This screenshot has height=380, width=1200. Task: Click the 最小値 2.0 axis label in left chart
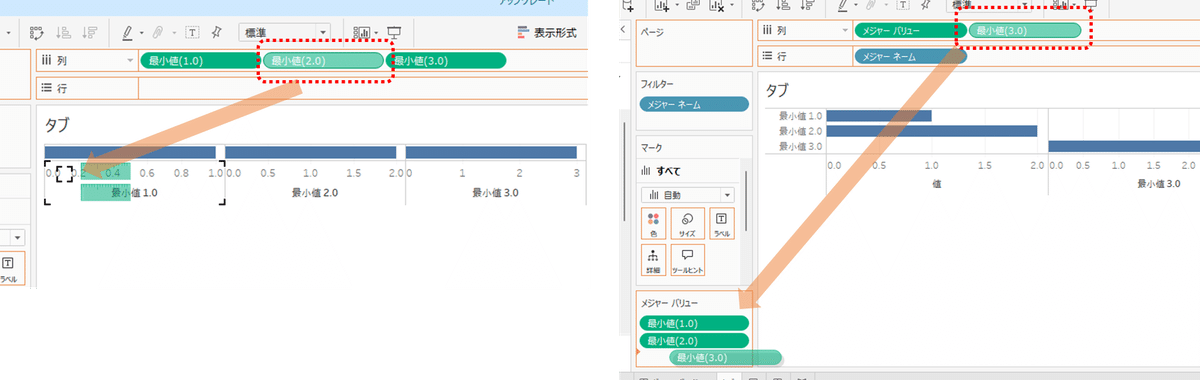tap(314, 192)
